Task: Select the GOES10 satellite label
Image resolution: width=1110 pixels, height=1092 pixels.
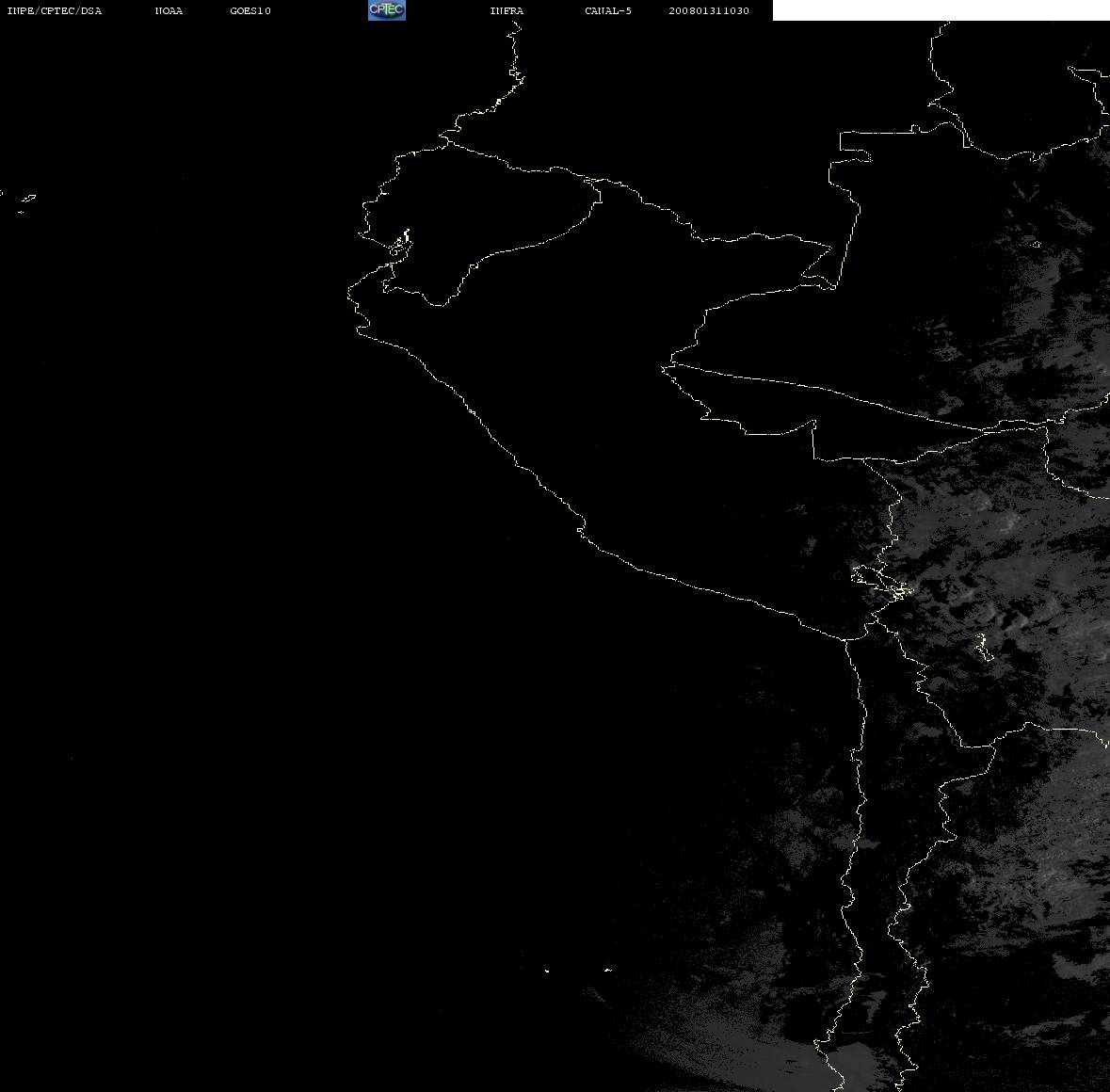Action: (250, 10)
